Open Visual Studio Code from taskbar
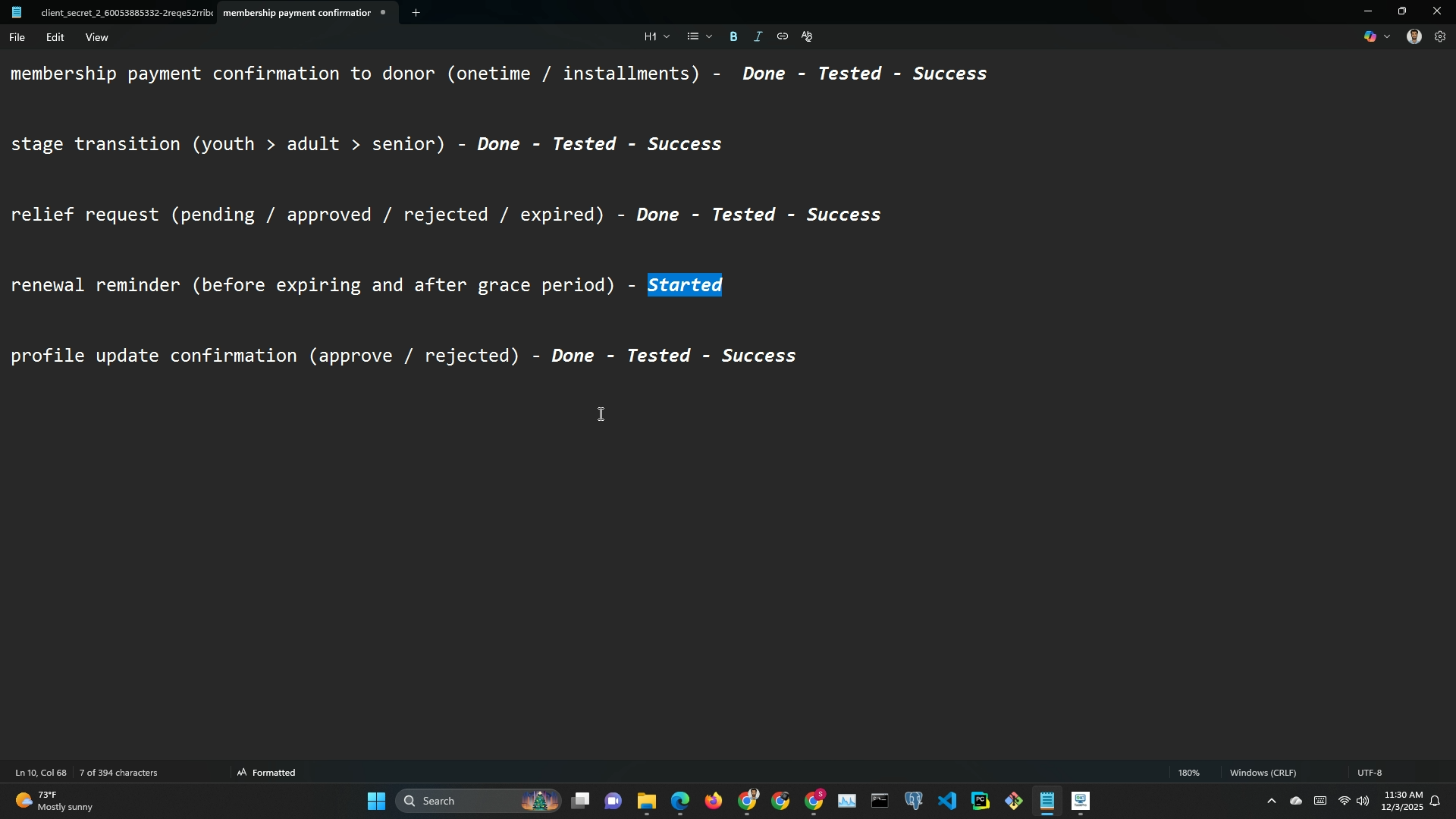Screen dimensions: 1456x819 [x=947, y=801]
